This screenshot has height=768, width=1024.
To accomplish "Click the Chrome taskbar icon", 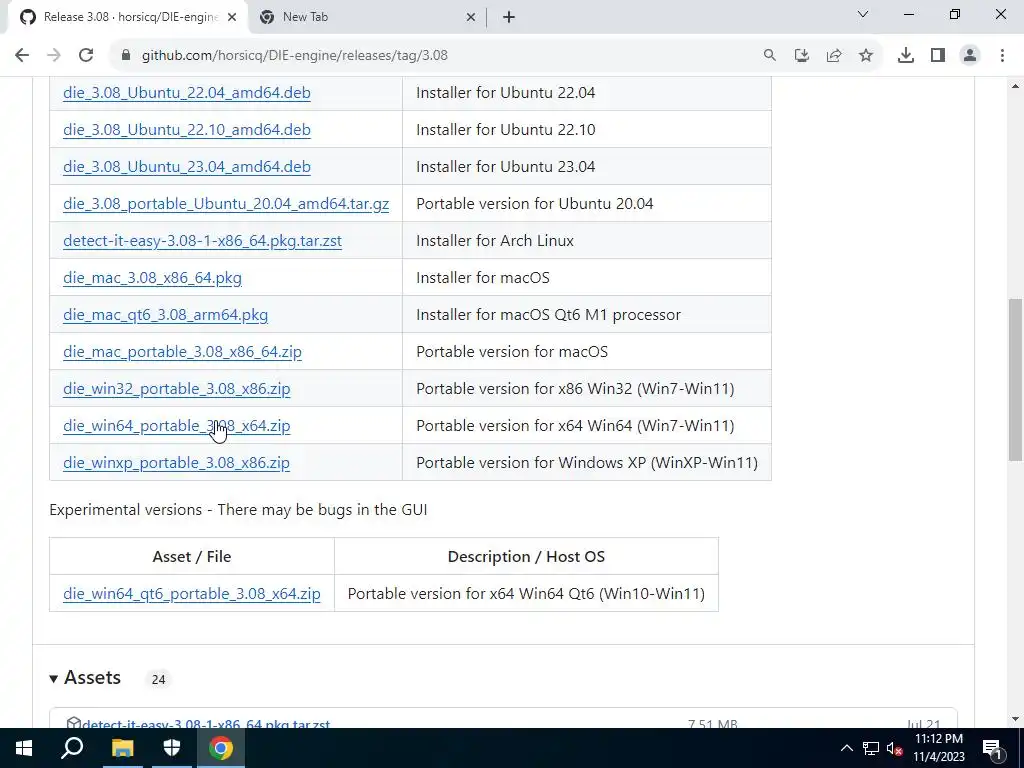I will [x=221, y=748].
